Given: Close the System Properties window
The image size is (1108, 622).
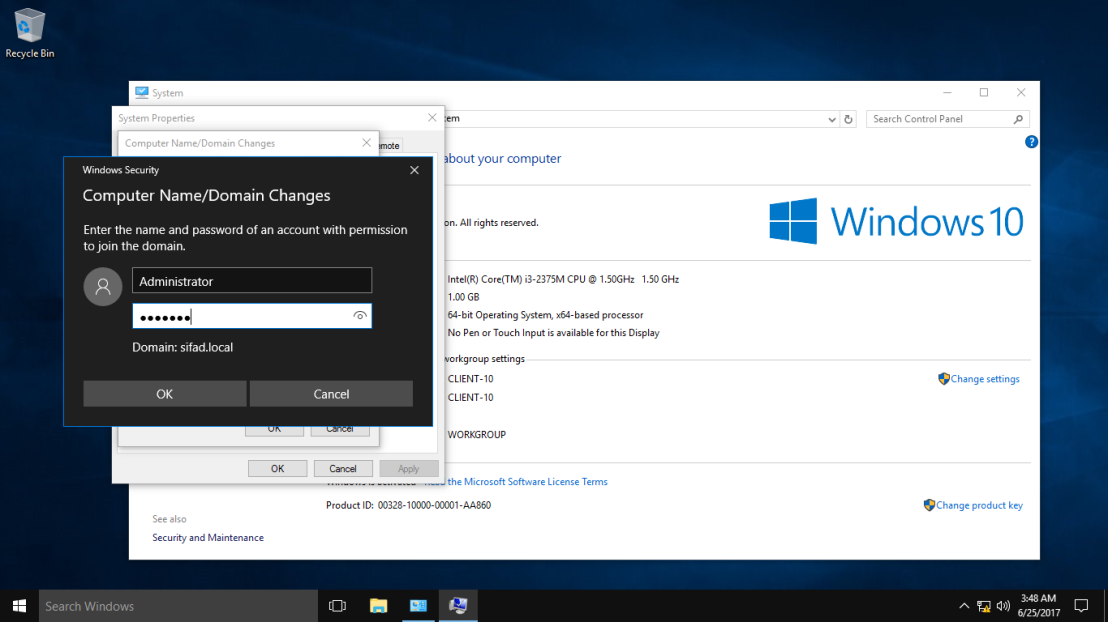Looking at the screenshot, I should click(432, 117).
